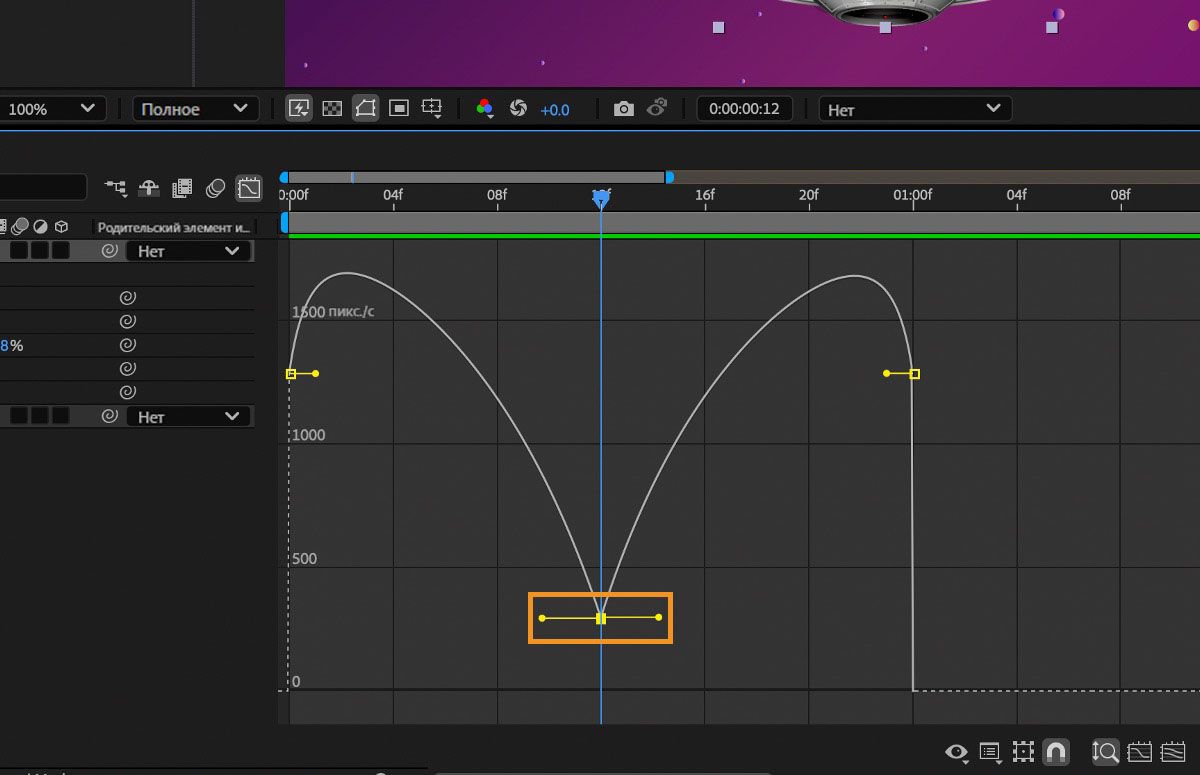Toggle Auto-zoom graph height magnifier button
The image size is (1200, 775).
coord(1105,752)
